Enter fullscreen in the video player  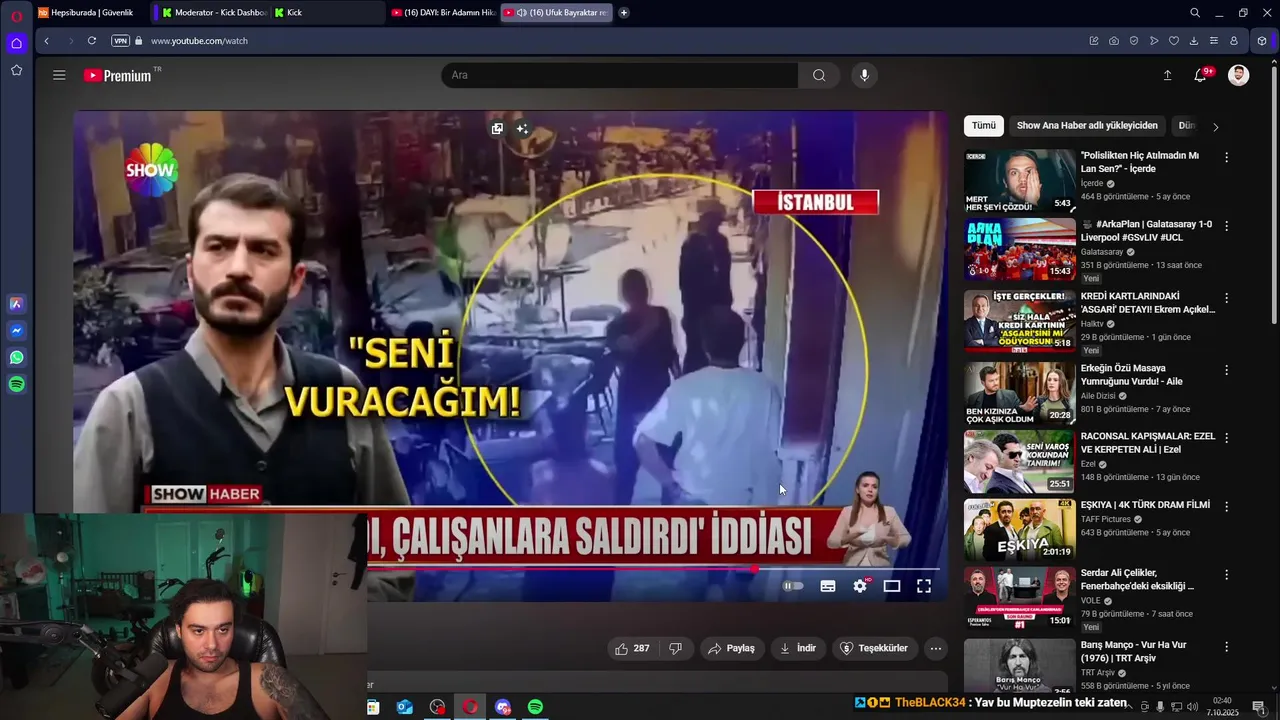[x=924, y=586]
